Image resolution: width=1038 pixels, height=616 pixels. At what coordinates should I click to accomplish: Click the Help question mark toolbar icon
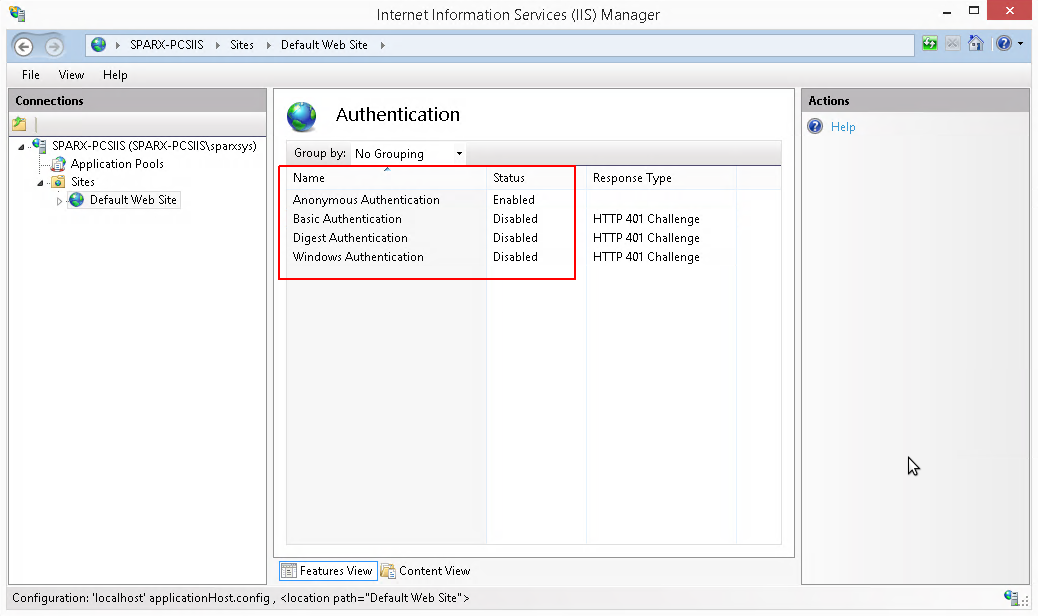(x=1003, y=44)
